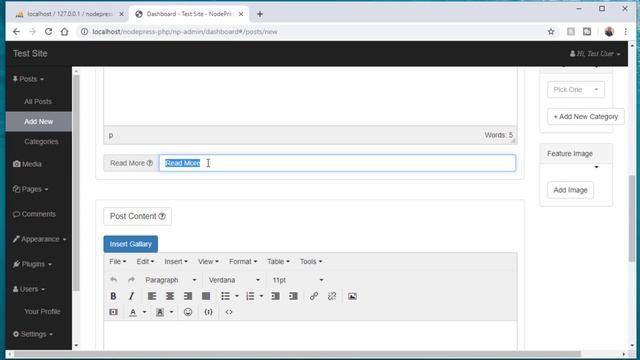Image resolution: width=640 pixels, height=360 pixels.
Task: Remove link using the unlink icon
Action: (x=332, y=296)
